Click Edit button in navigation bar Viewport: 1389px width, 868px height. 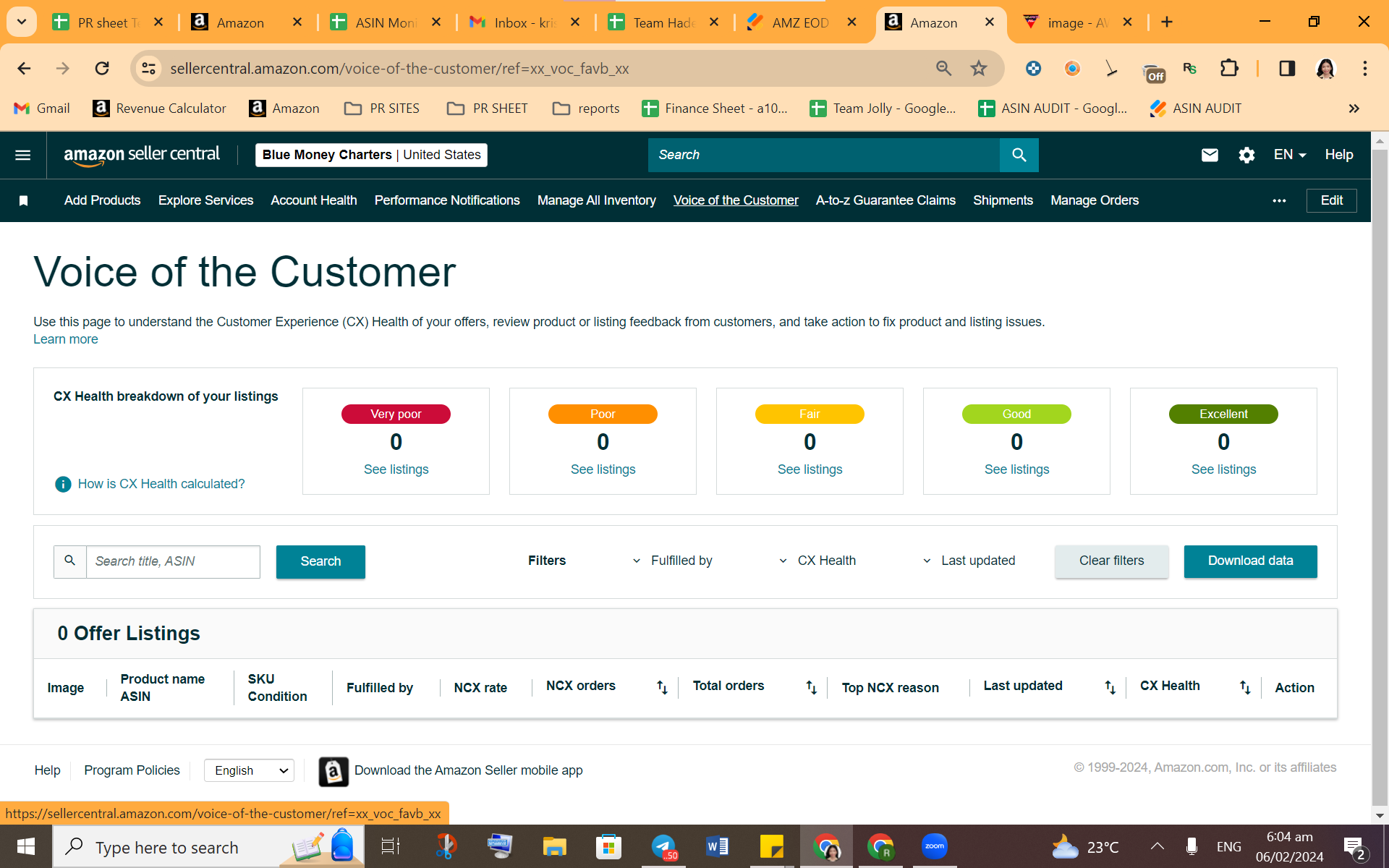[x=1331, y=200]
